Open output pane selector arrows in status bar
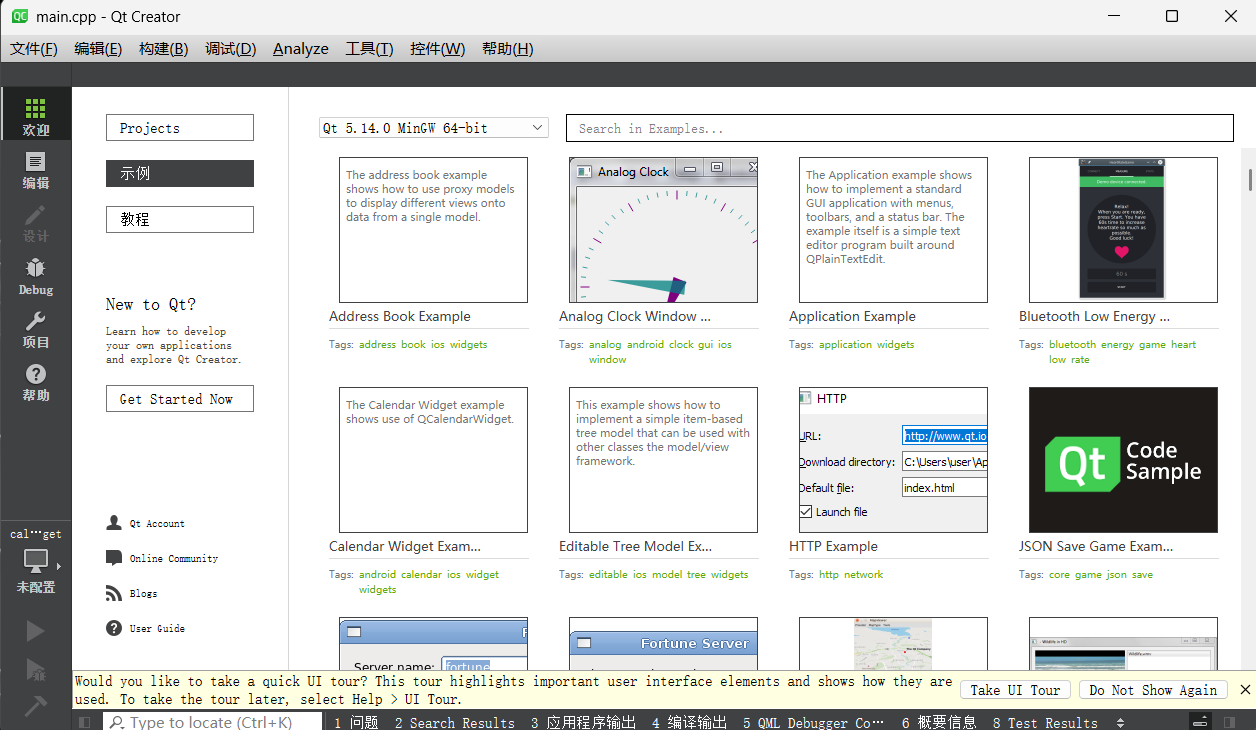 [x=1120, y=722]
